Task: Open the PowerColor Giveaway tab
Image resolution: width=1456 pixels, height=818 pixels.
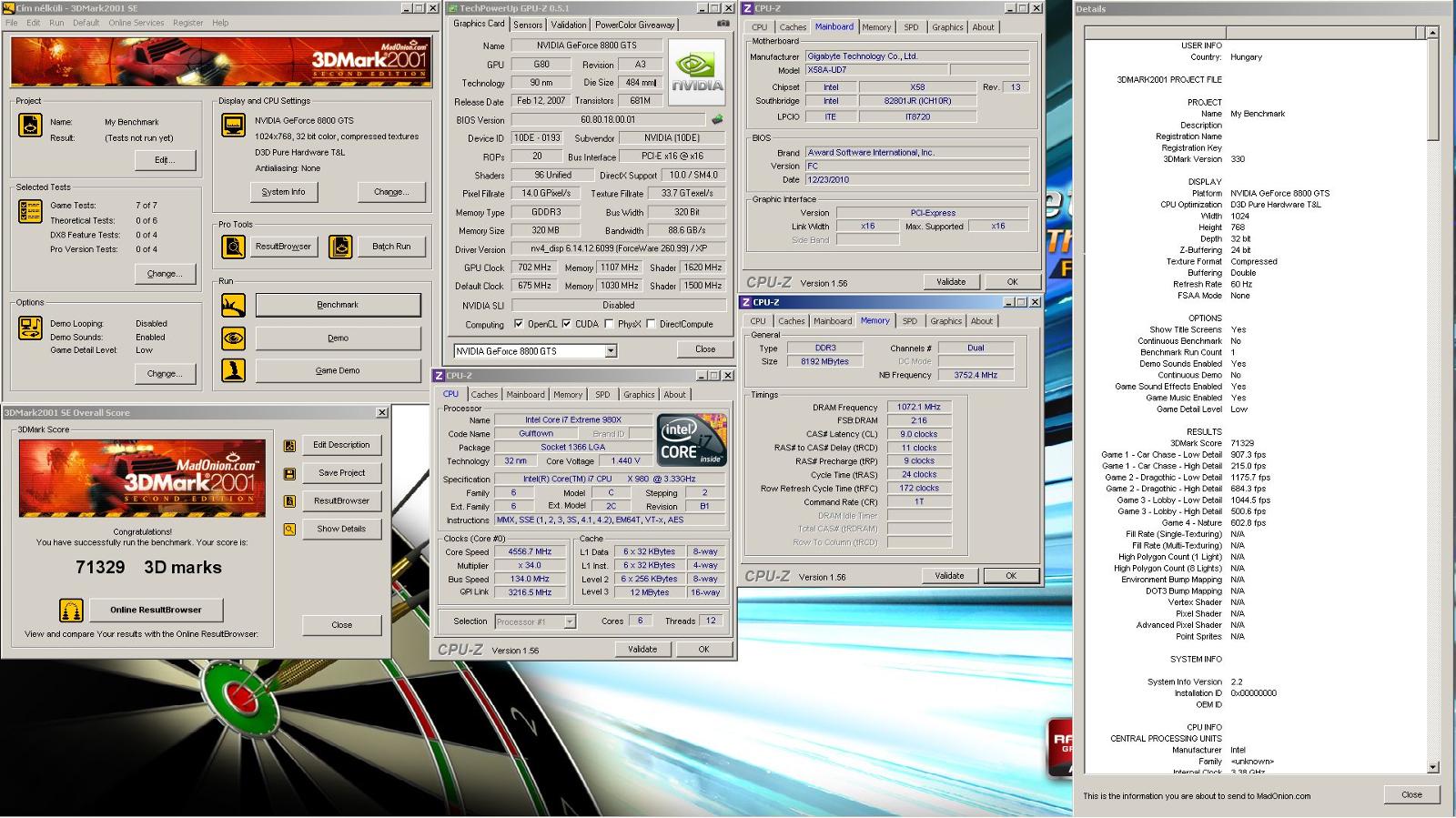Action: click(x=635, y=25)
